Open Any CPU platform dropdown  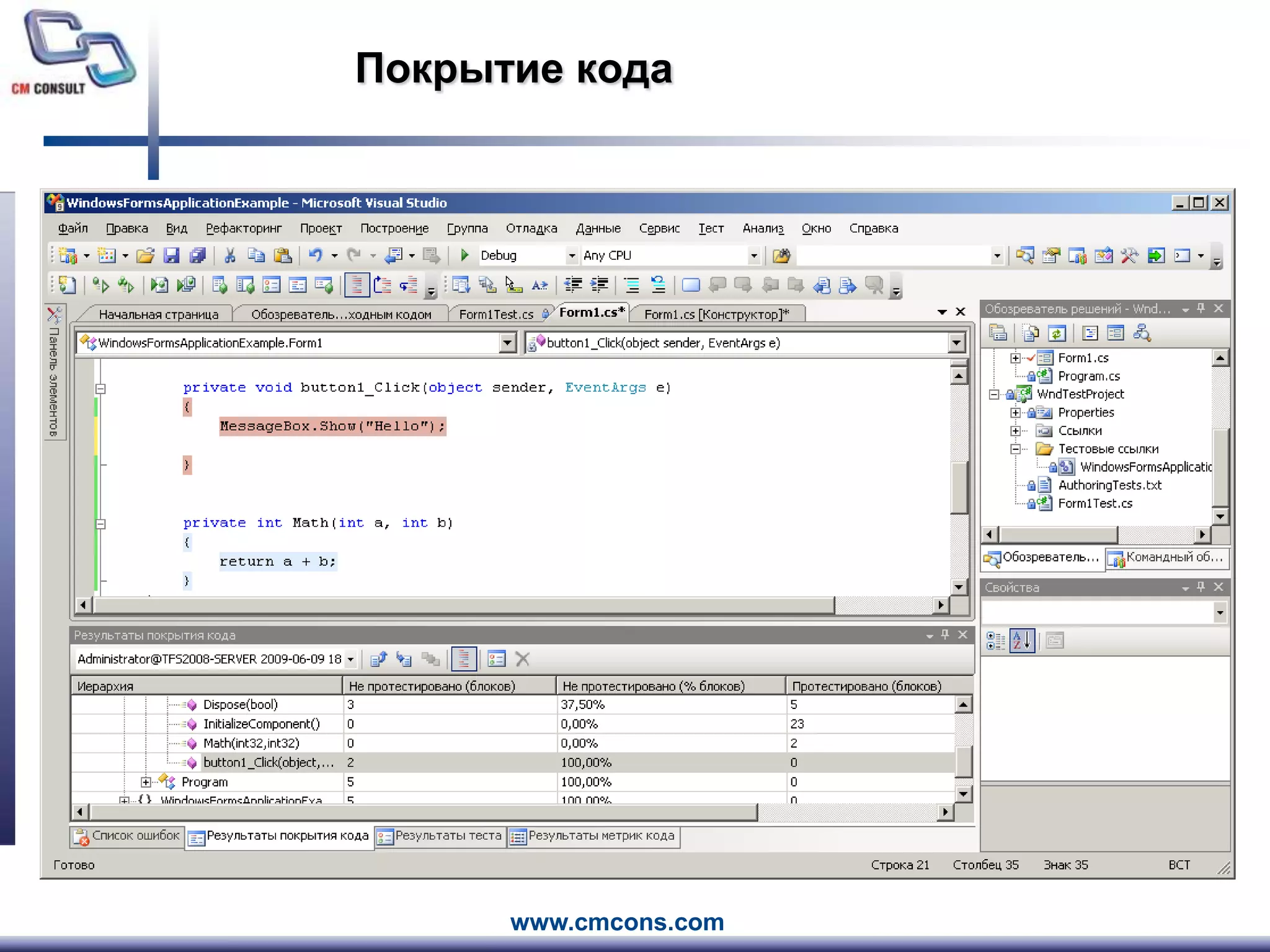pos(754,255)
